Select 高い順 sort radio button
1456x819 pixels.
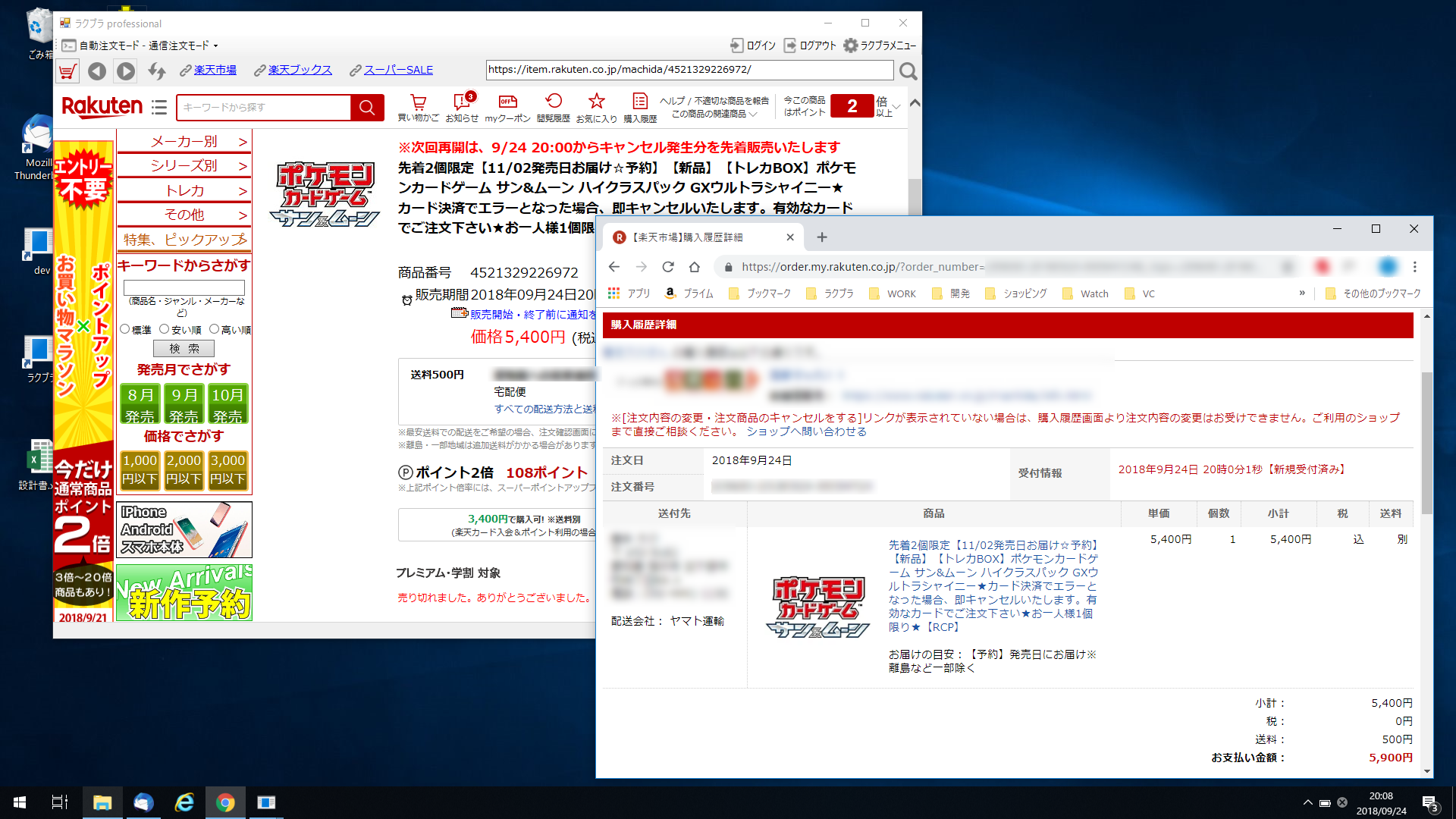point(214,329)
